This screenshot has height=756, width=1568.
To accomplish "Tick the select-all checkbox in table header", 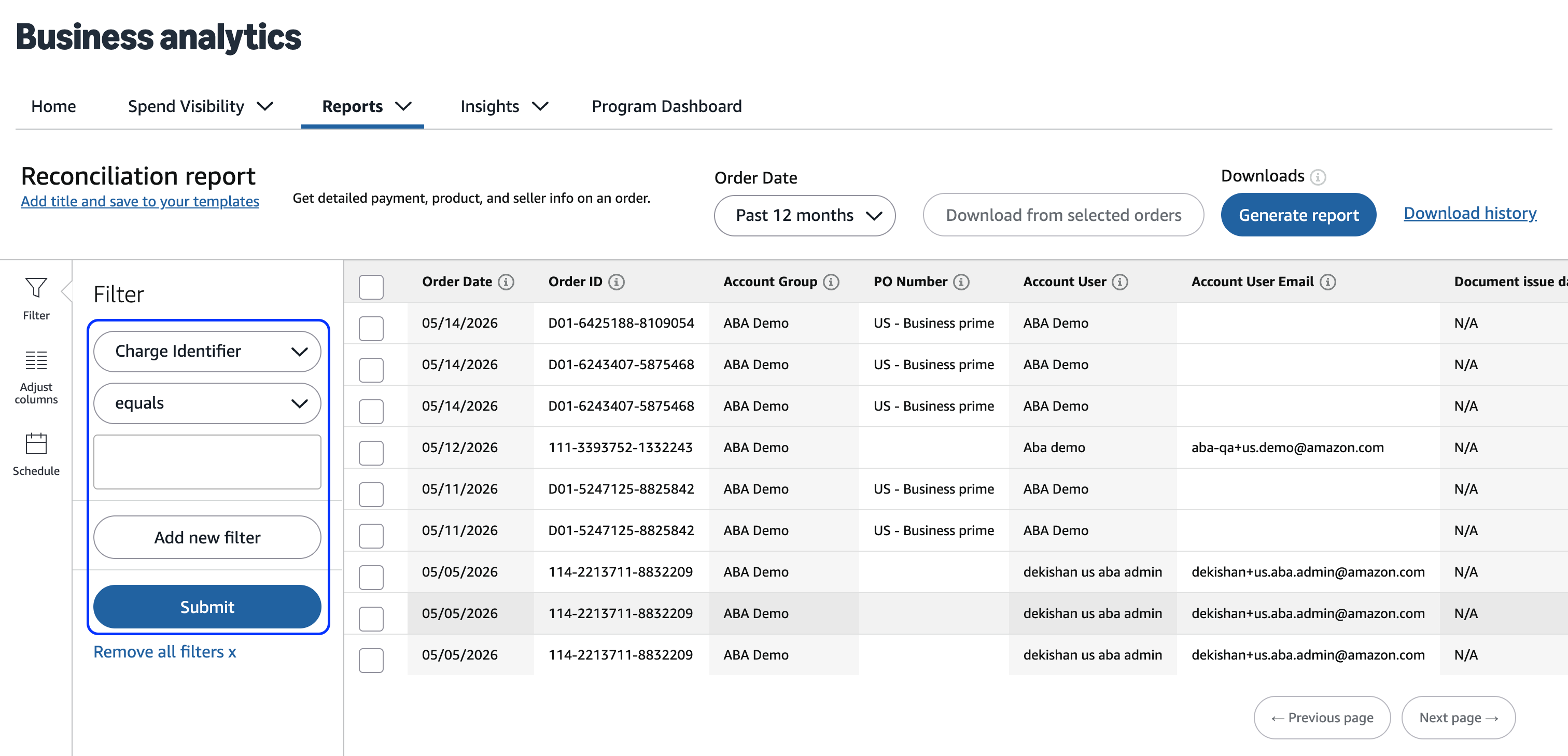I will (371, 287).
